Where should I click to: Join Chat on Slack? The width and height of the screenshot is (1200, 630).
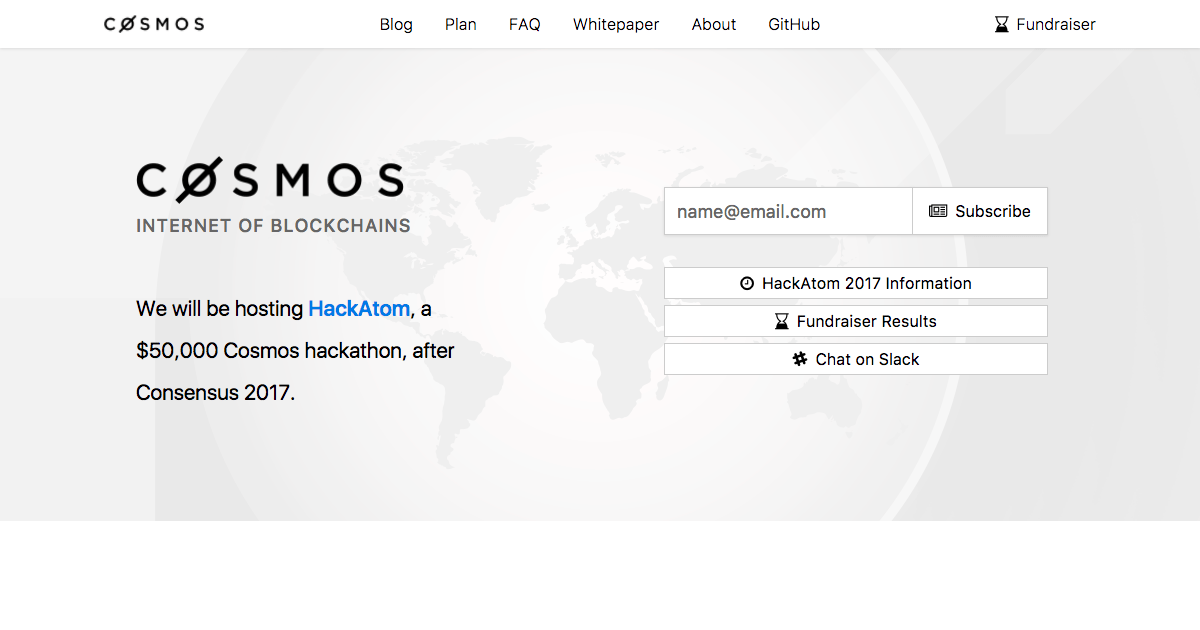pos(866,359)
